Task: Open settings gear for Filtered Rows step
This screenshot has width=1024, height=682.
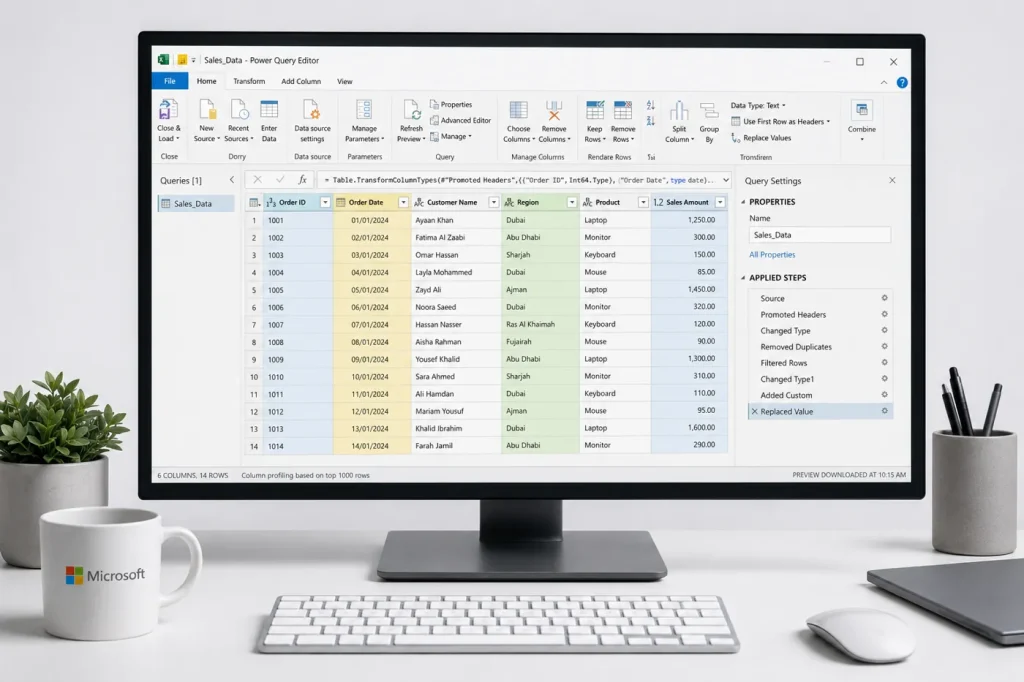Action: point(884,363)
